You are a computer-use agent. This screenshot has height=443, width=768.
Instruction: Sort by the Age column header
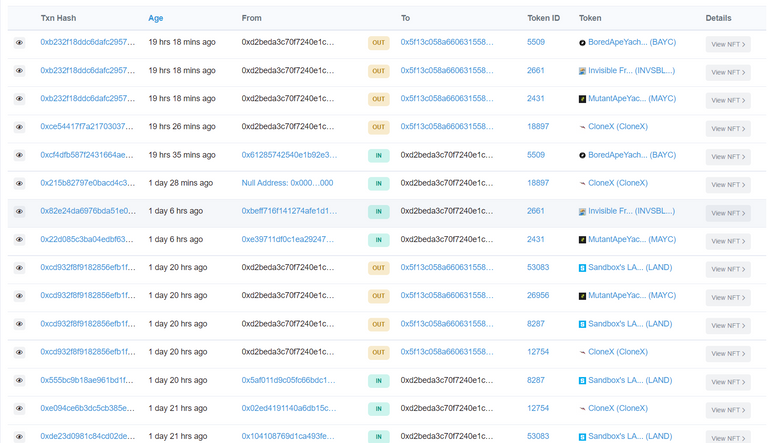(x=156, y=18)
